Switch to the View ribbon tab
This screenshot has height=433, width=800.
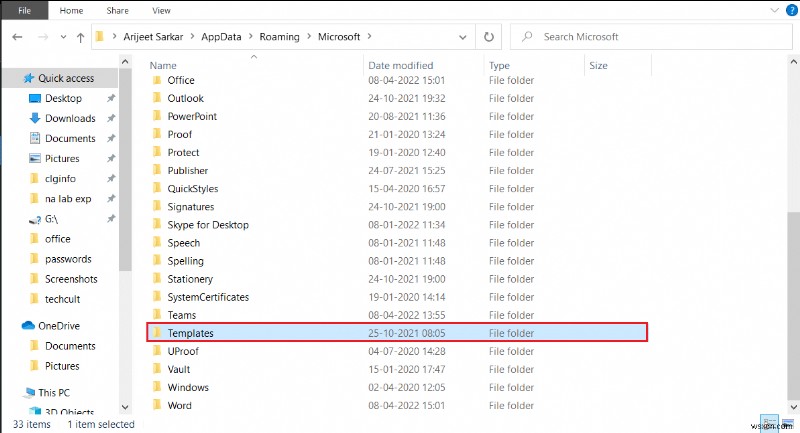[x=161, y=10]
